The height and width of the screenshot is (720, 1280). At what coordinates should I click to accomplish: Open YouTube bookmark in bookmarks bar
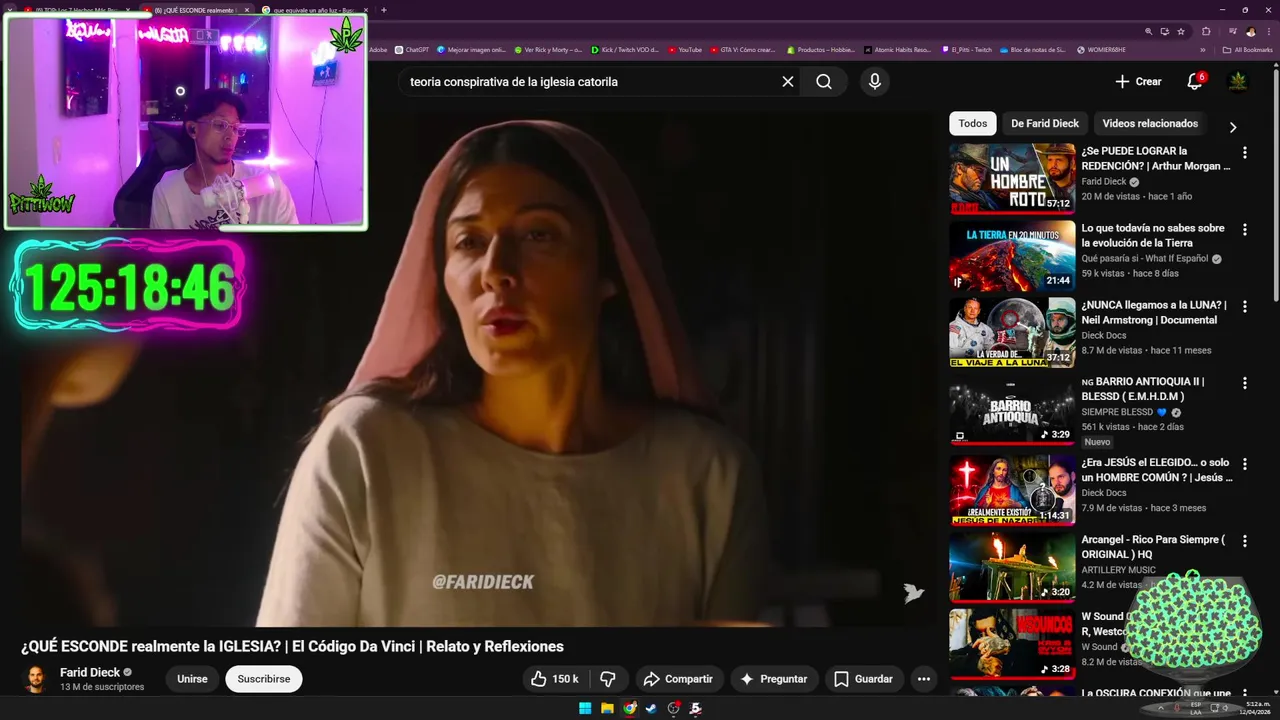685,49
